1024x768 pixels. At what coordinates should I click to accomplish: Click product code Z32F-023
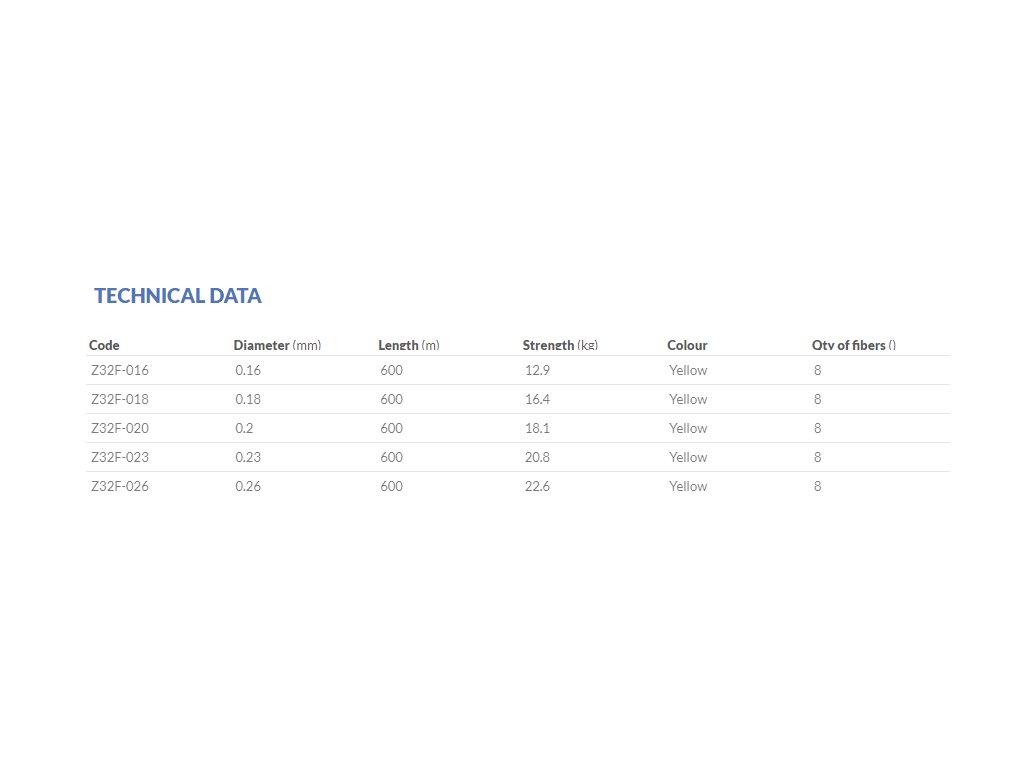click(120, 457)
